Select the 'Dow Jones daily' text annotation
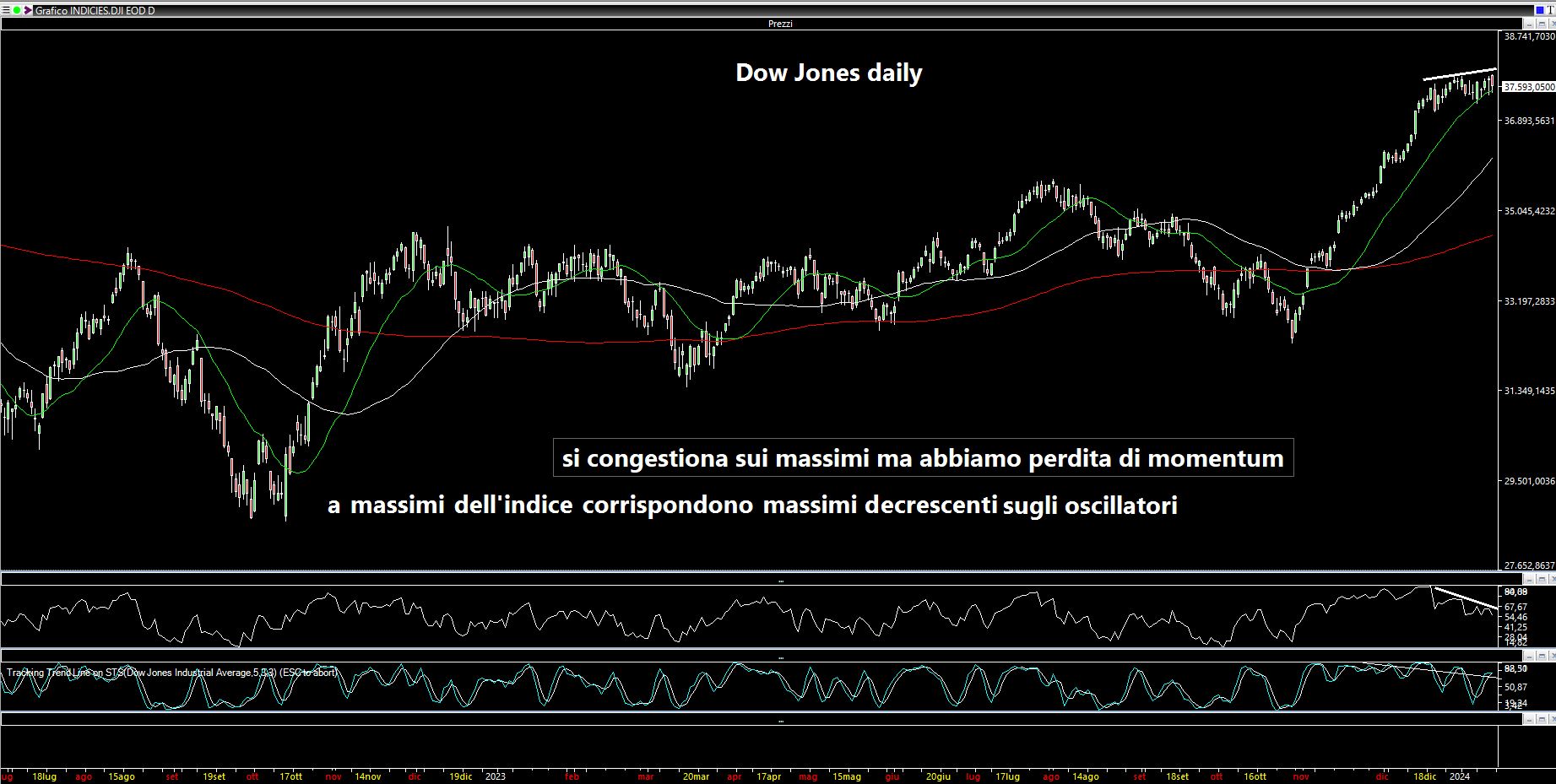Viewport: 1556px width, 784px height. 828,73
